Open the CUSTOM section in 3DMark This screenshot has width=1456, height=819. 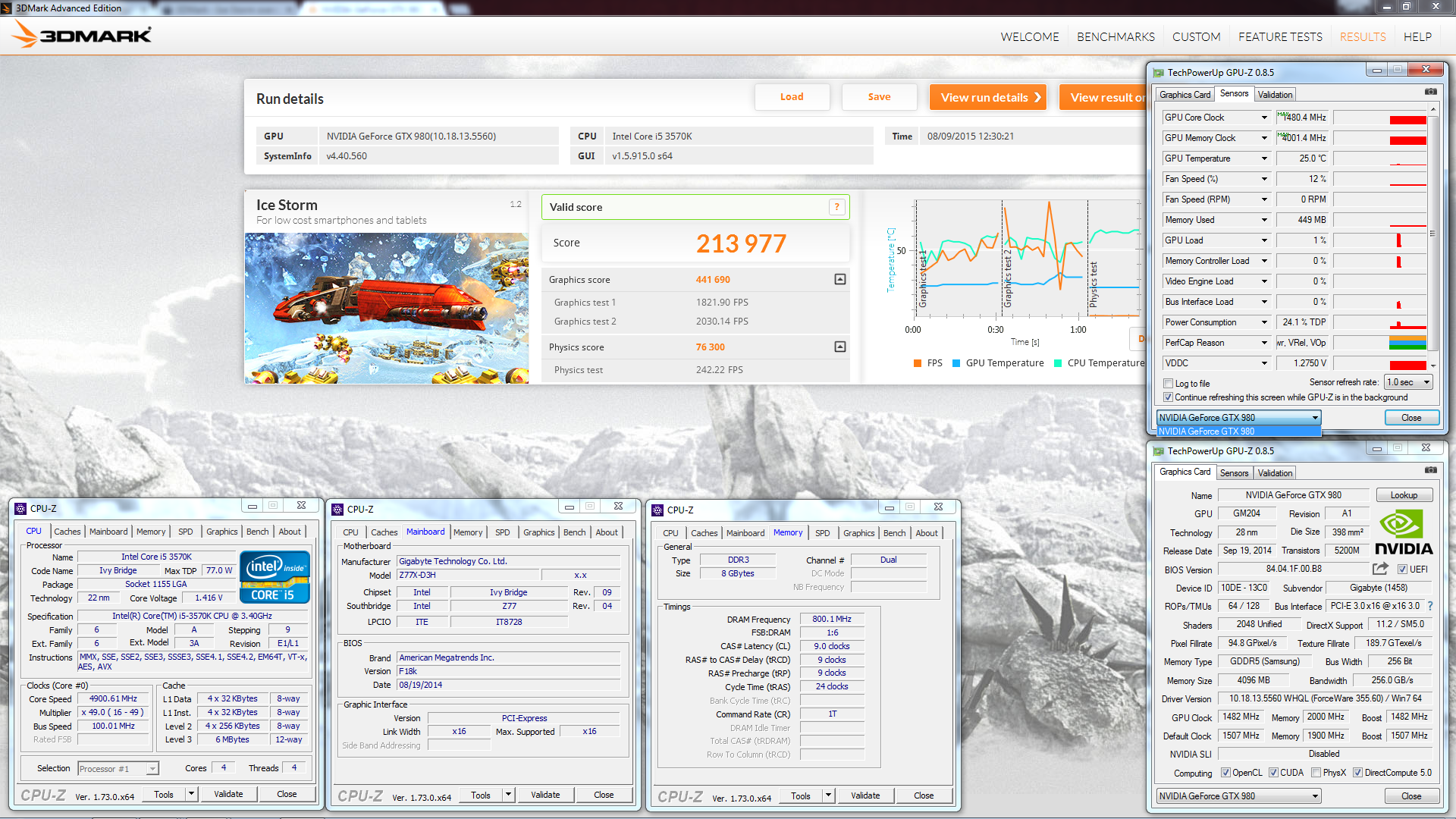tap(1196, 36)
